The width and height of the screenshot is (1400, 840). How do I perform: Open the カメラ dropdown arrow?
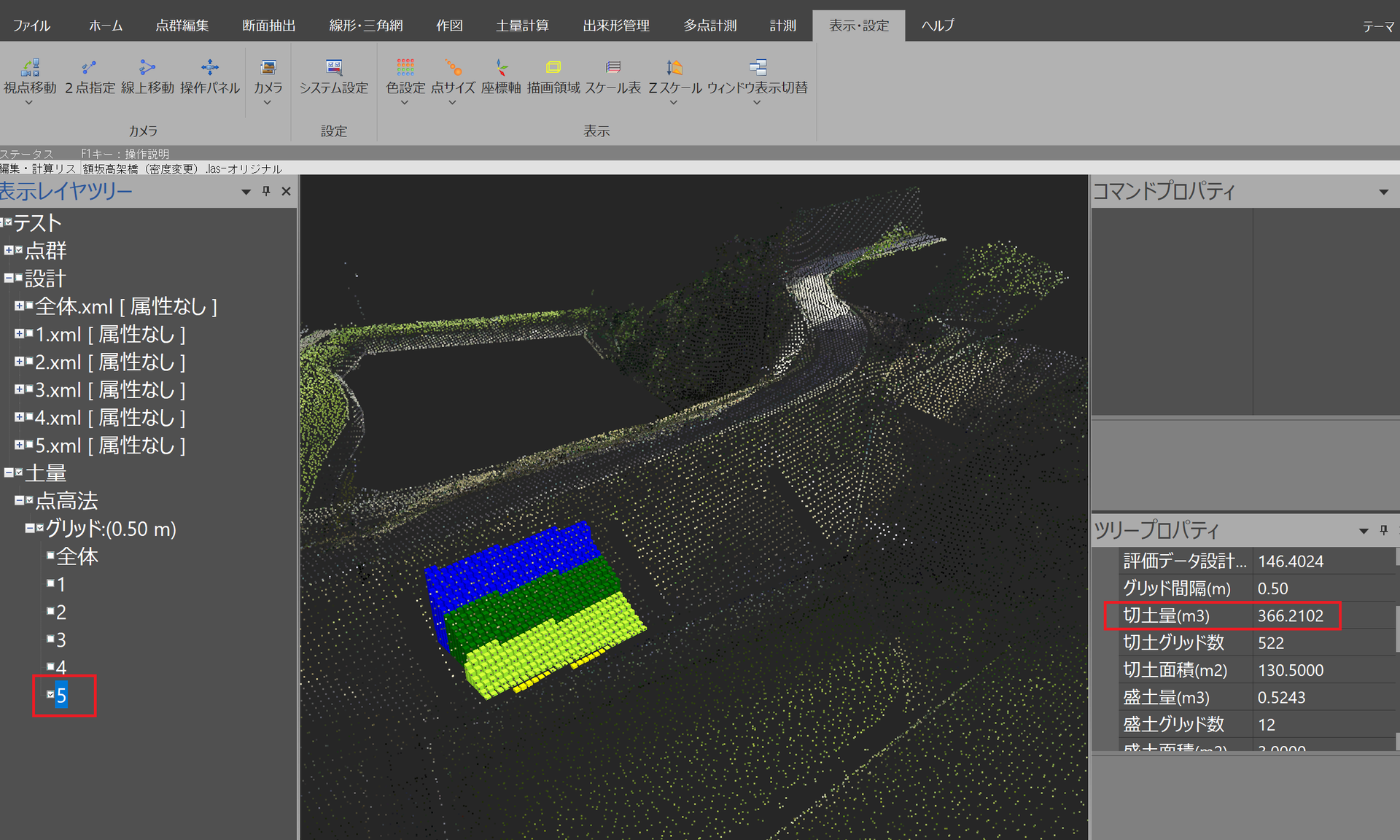point(268,103)
